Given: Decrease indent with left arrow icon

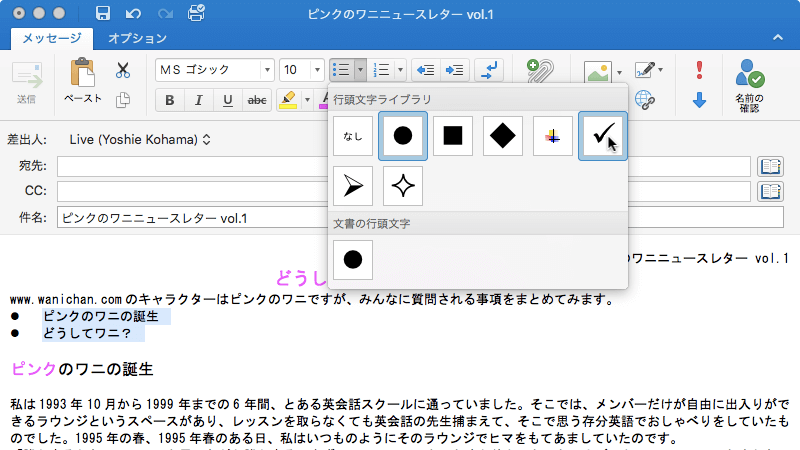Looking at the screenshot, I should point(426,70).
